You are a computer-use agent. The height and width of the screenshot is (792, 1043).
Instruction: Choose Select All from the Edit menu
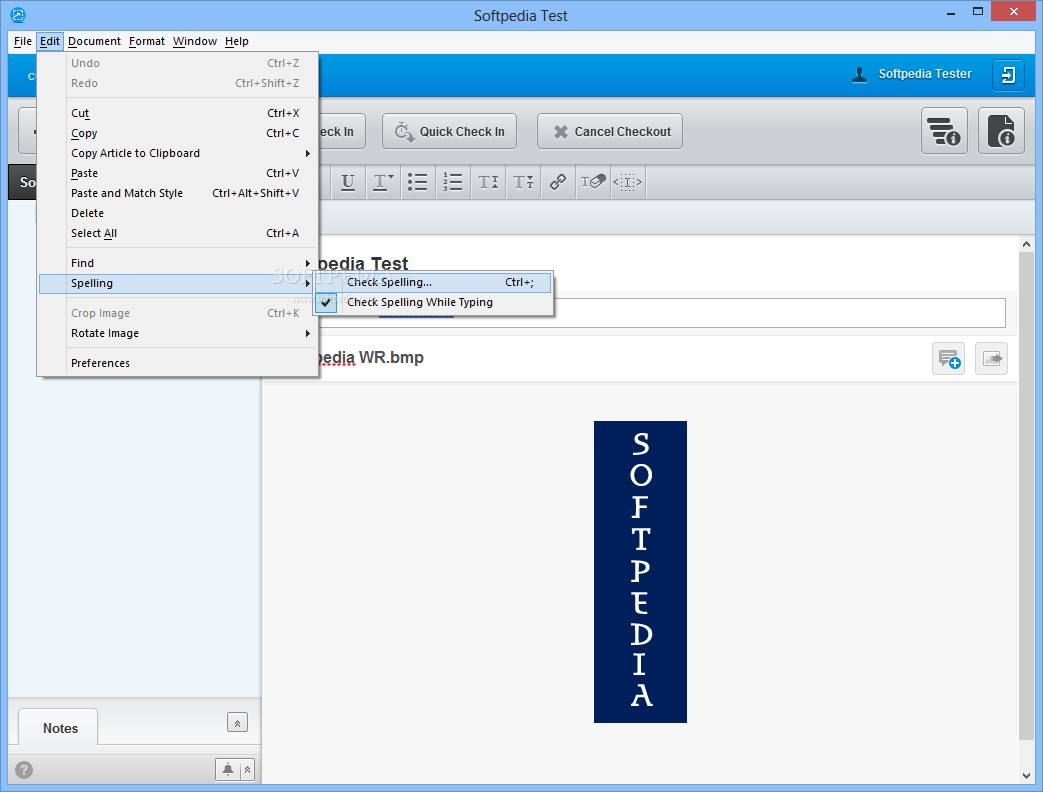pos(178,233)
